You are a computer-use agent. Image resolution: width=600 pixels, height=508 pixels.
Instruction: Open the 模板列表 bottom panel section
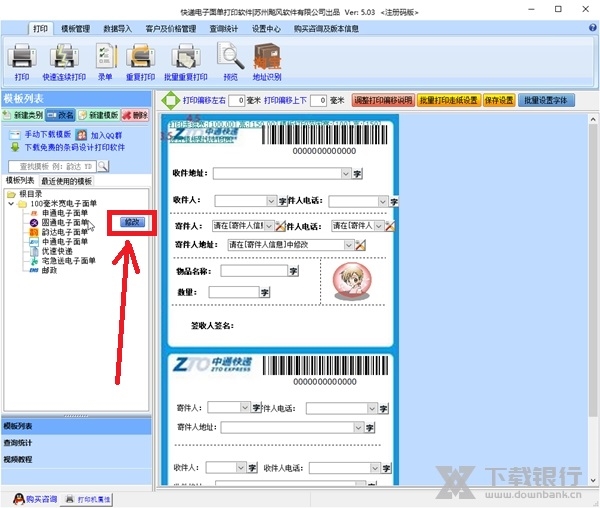76,426
